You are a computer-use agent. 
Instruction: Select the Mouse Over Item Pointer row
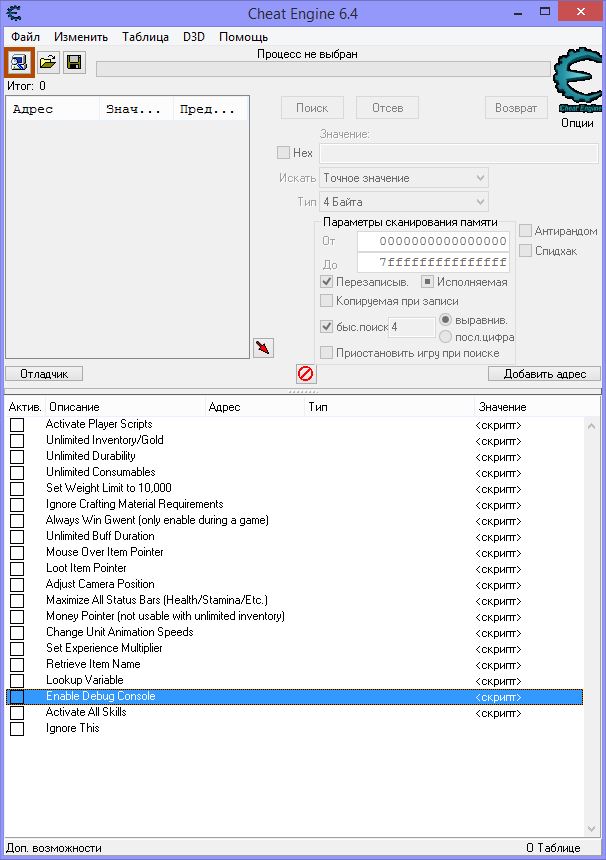pos(294,552)
